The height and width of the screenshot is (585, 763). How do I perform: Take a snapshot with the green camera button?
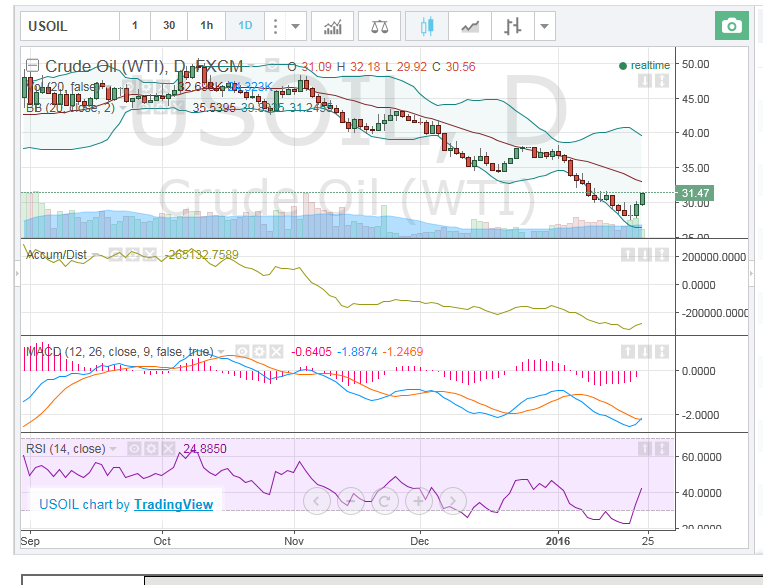[x=732, y=26]
